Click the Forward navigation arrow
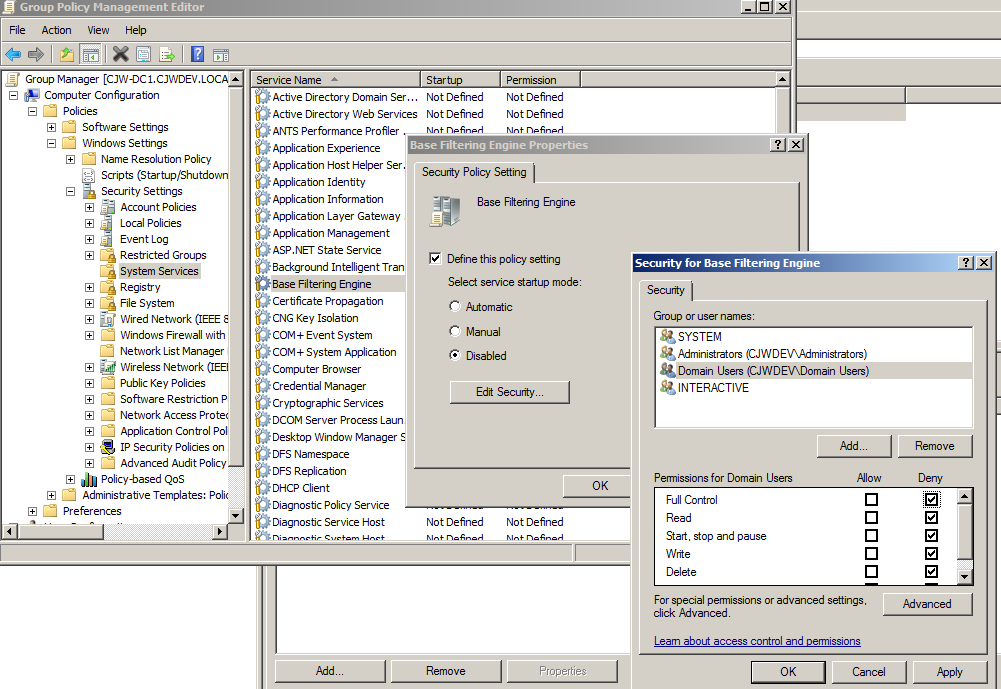 point(35,54)
